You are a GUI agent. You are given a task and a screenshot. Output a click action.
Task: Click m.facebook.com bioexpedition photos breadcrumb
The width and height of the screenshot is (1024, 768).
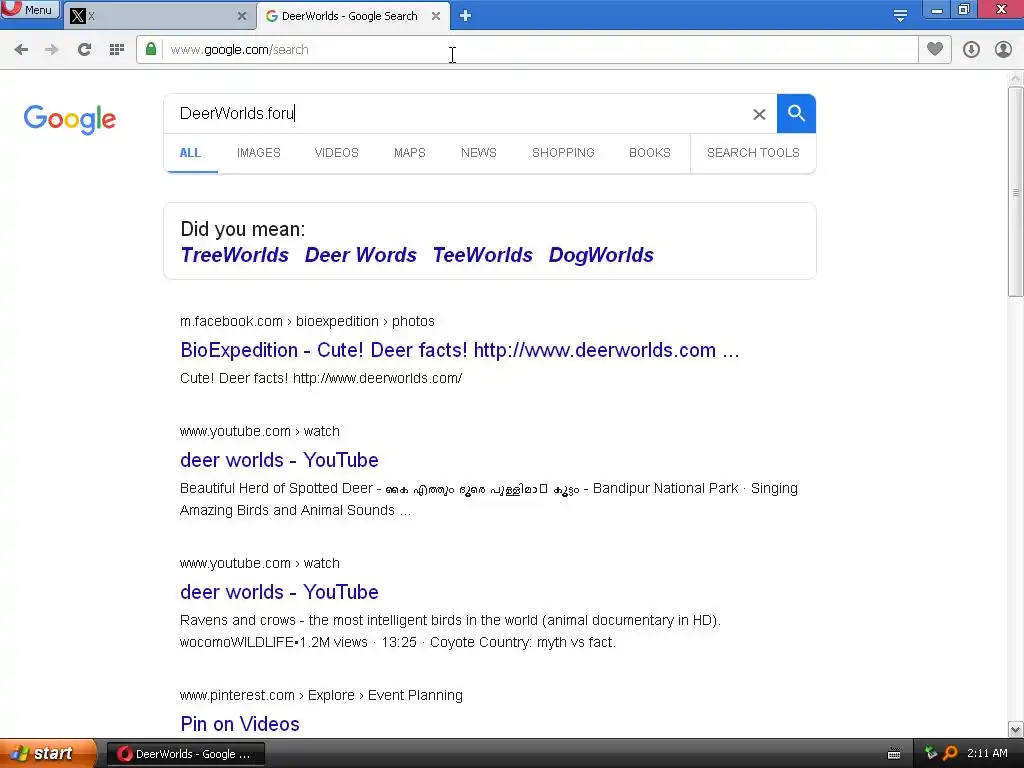coord(307,321)
